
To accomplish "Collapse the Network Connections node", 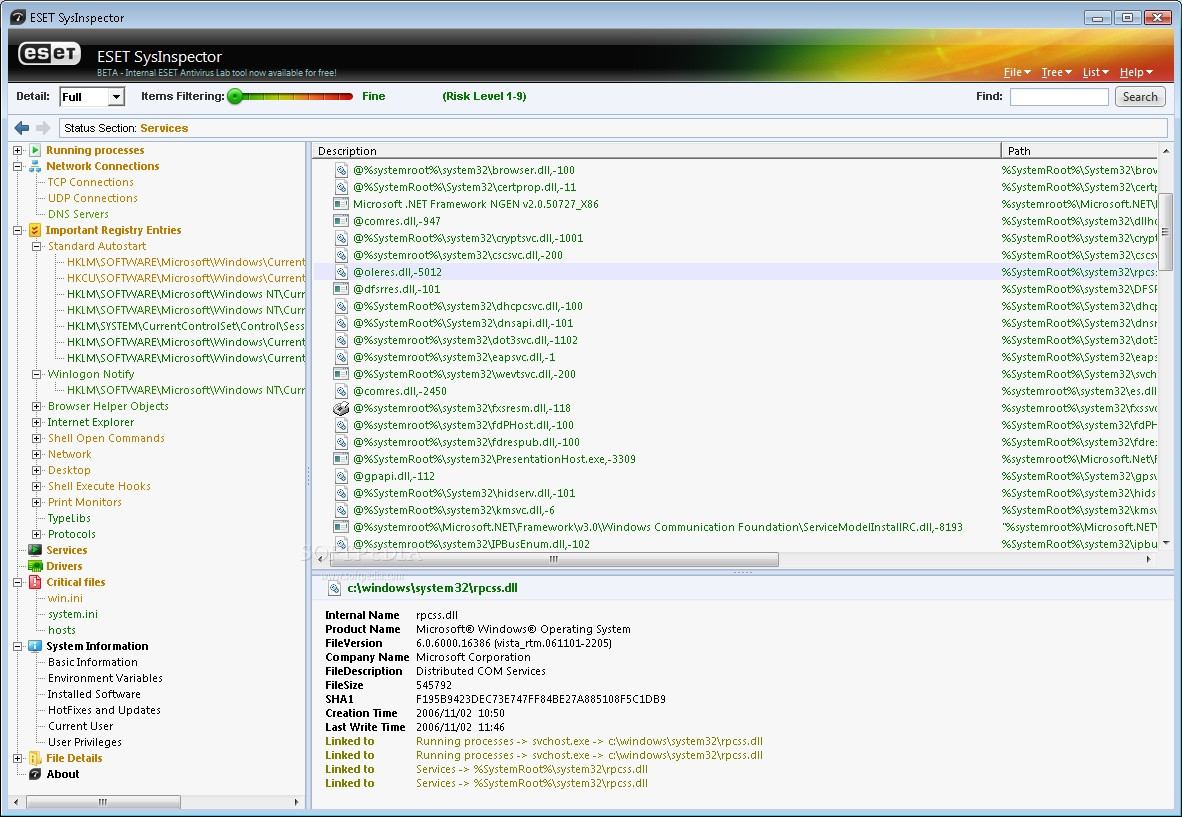I will coord(17,166).
